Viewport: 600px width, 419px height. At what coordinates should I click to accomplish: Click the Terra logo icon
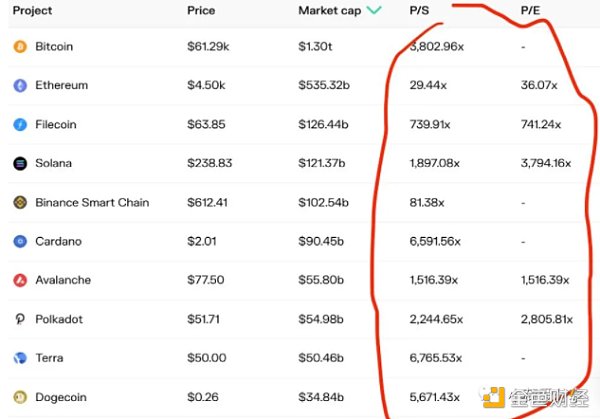point(19,358)
